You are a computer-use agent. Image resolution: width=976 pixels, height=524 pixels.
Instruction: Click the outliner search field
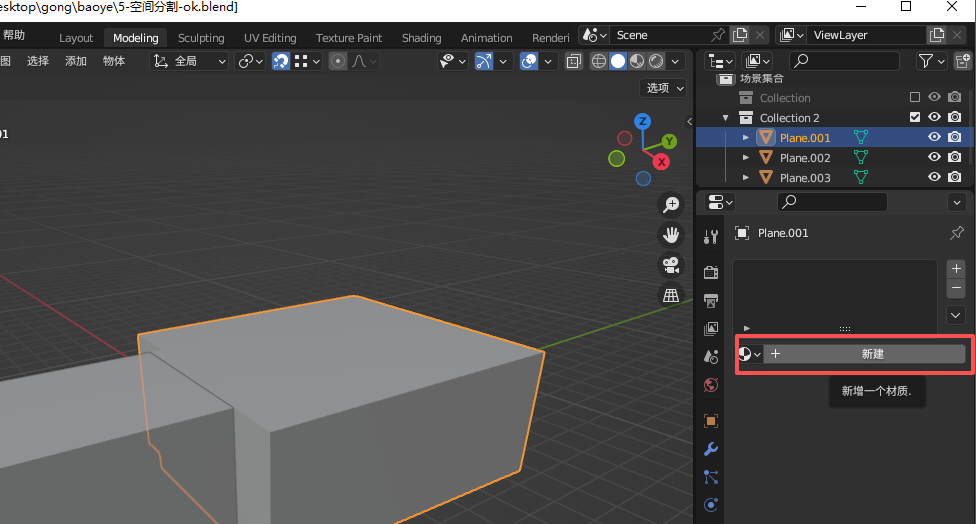tap(843, 62)
